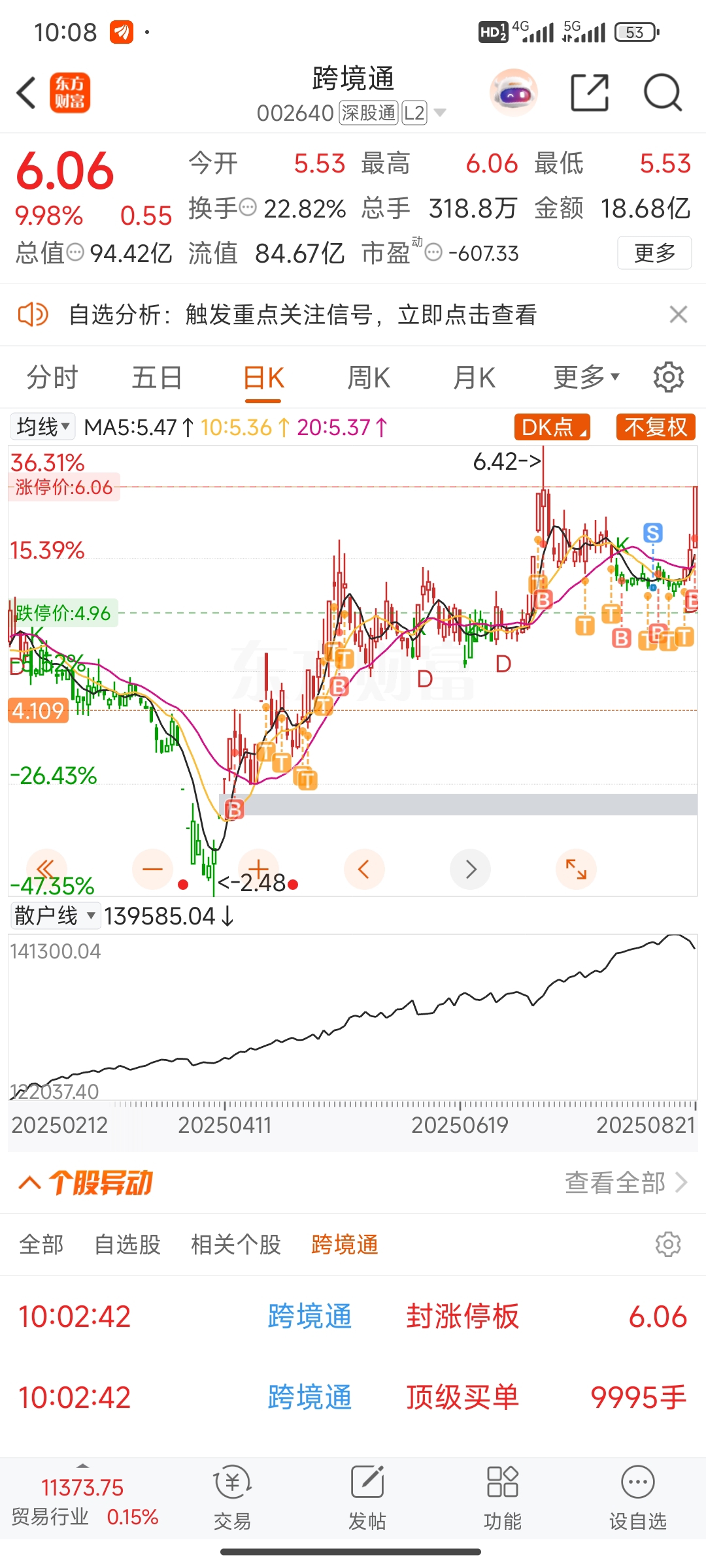Tap the 更多 quote details button
Screen dimensions: 706x1568
[654, 253]
